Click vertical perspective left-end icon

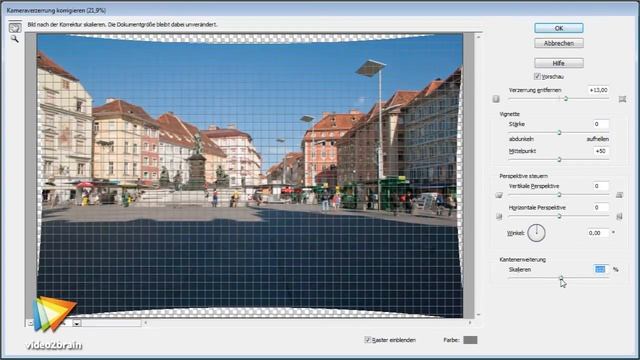(x=499, y=195)
